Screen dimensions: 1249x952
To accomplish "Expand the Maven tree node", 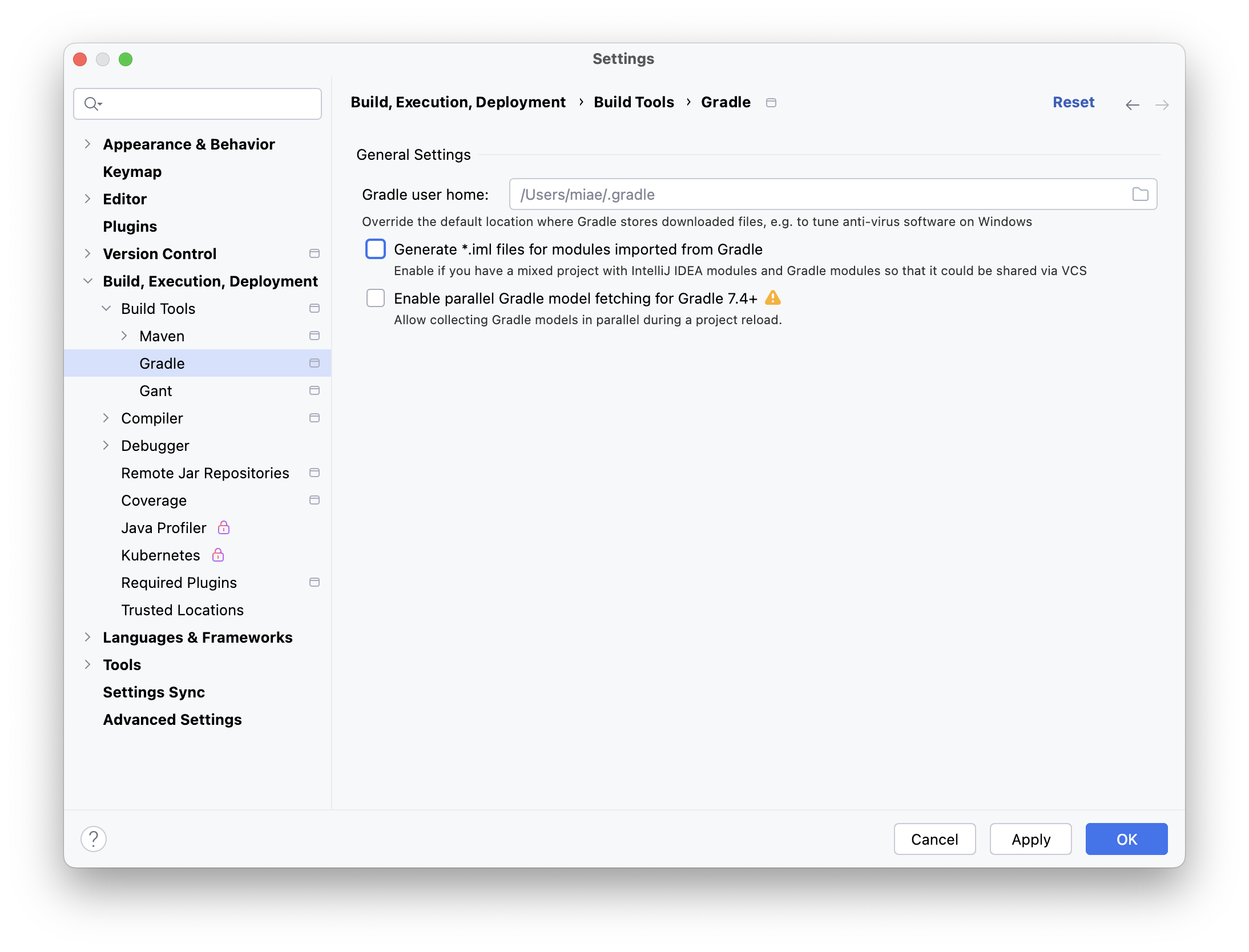I will (124, 336).
